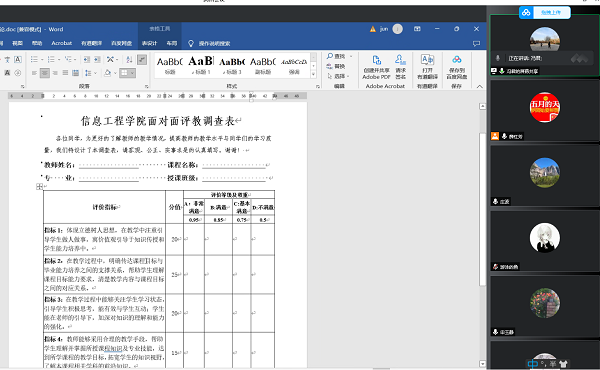
Task: Toggle center alignment in paragraph group
Action: click(x=45, y=73)
